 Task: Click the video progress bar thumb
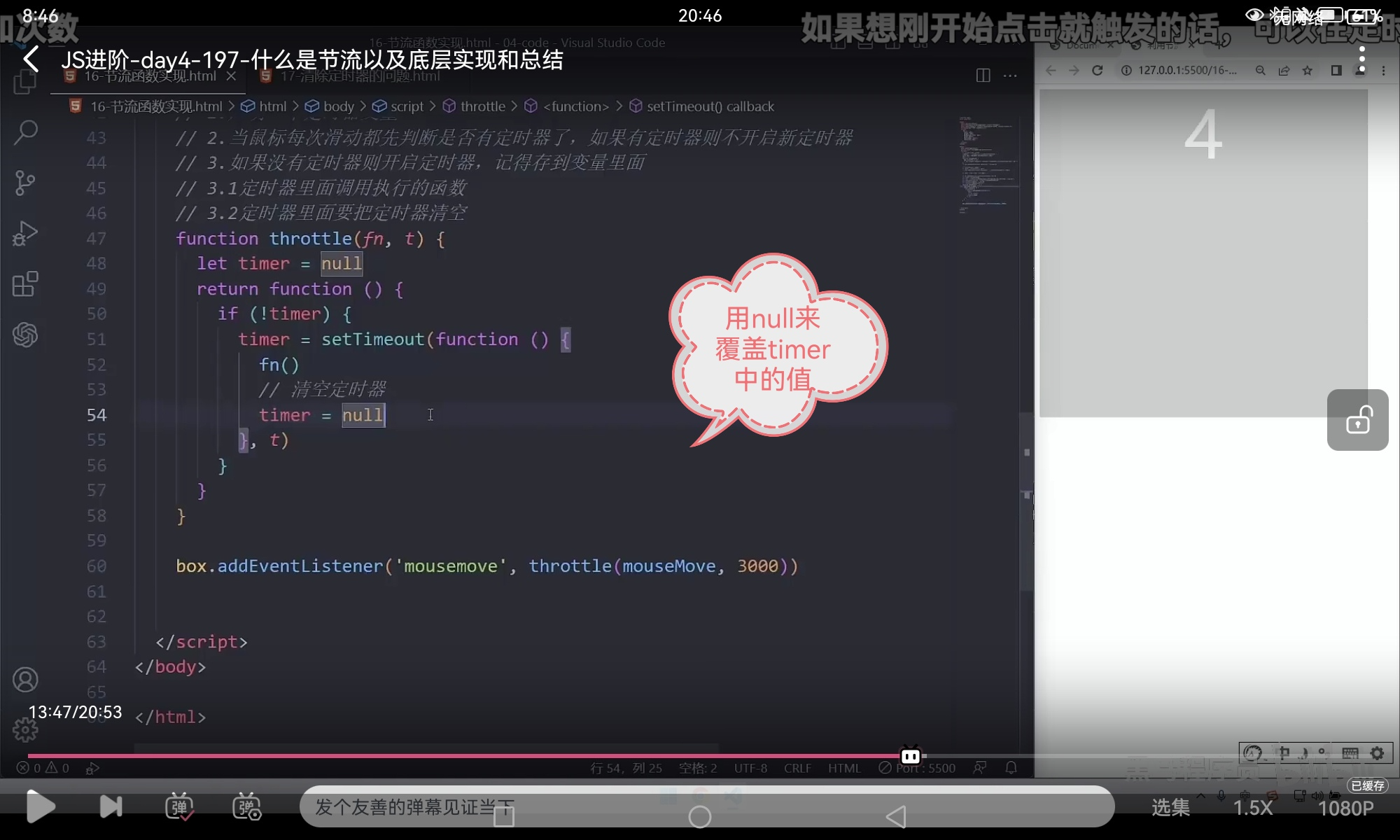tap(911, 756)
